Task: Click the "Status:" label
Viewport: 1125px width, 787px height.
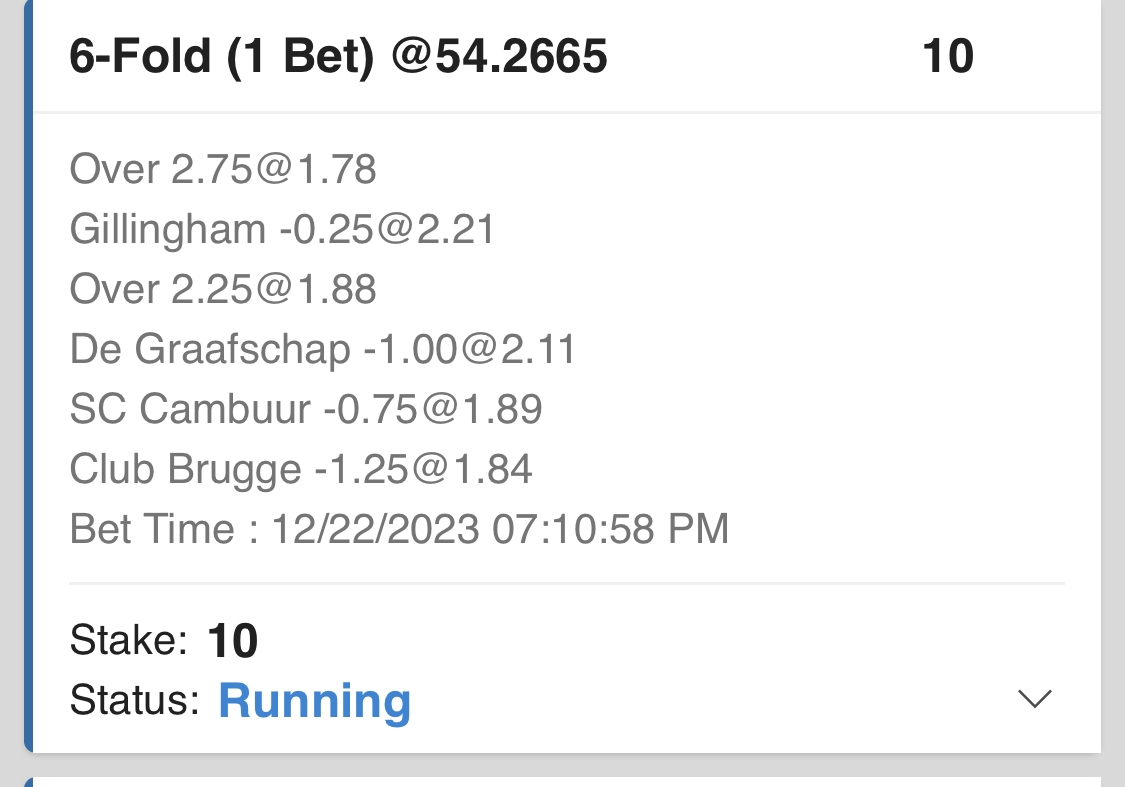Action: (x=135, y=700)
